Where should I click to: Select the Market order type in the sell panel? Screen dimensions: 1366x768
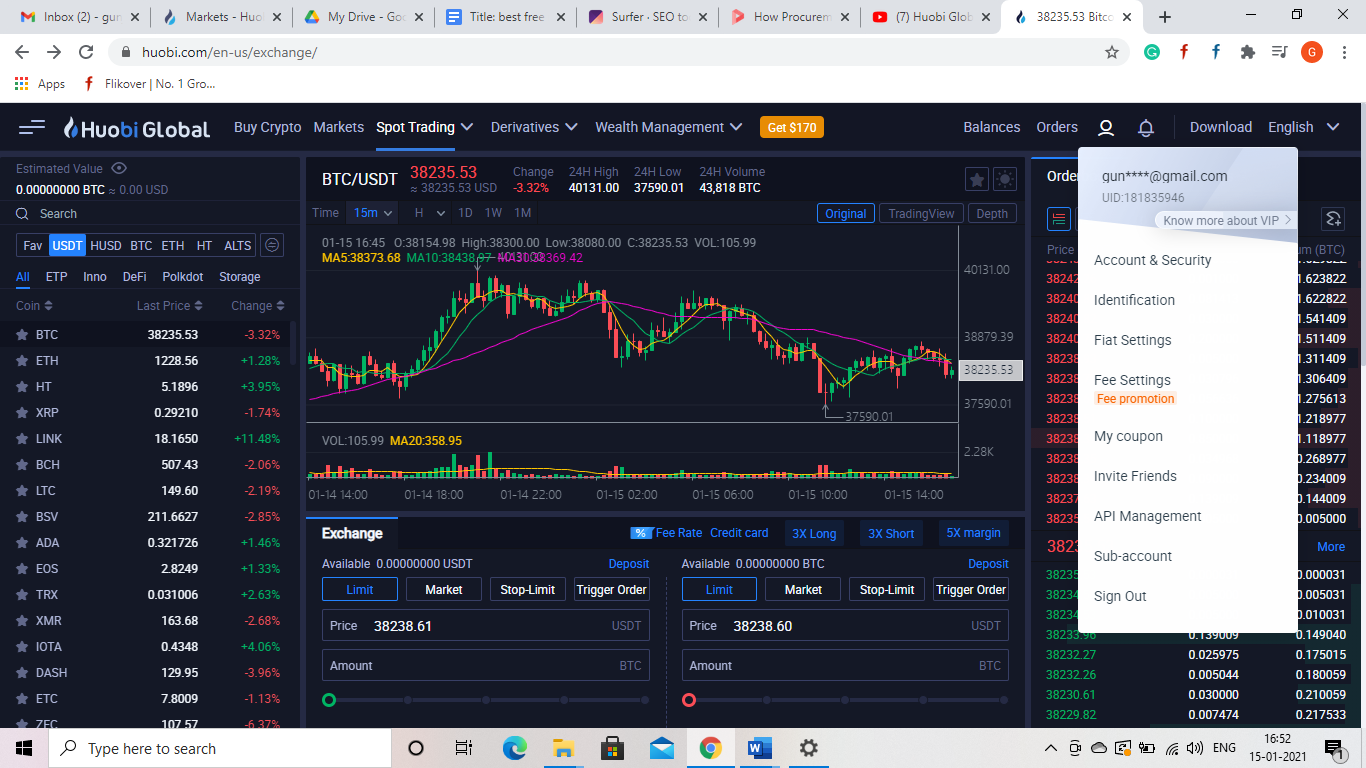click(x=803, y=590)
